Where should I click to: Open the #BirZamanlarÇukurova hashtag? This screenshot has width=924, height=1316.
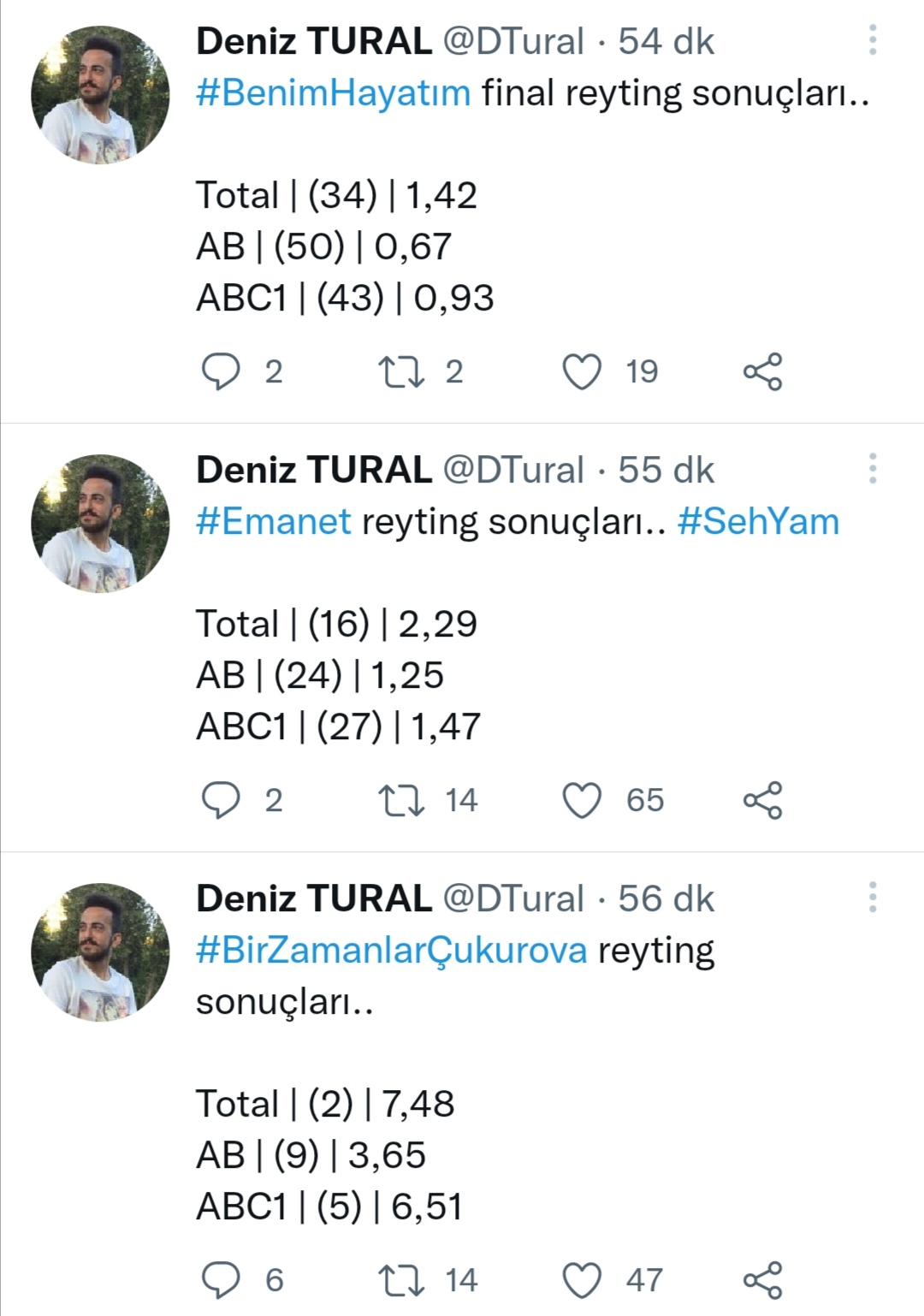point(391,951)
